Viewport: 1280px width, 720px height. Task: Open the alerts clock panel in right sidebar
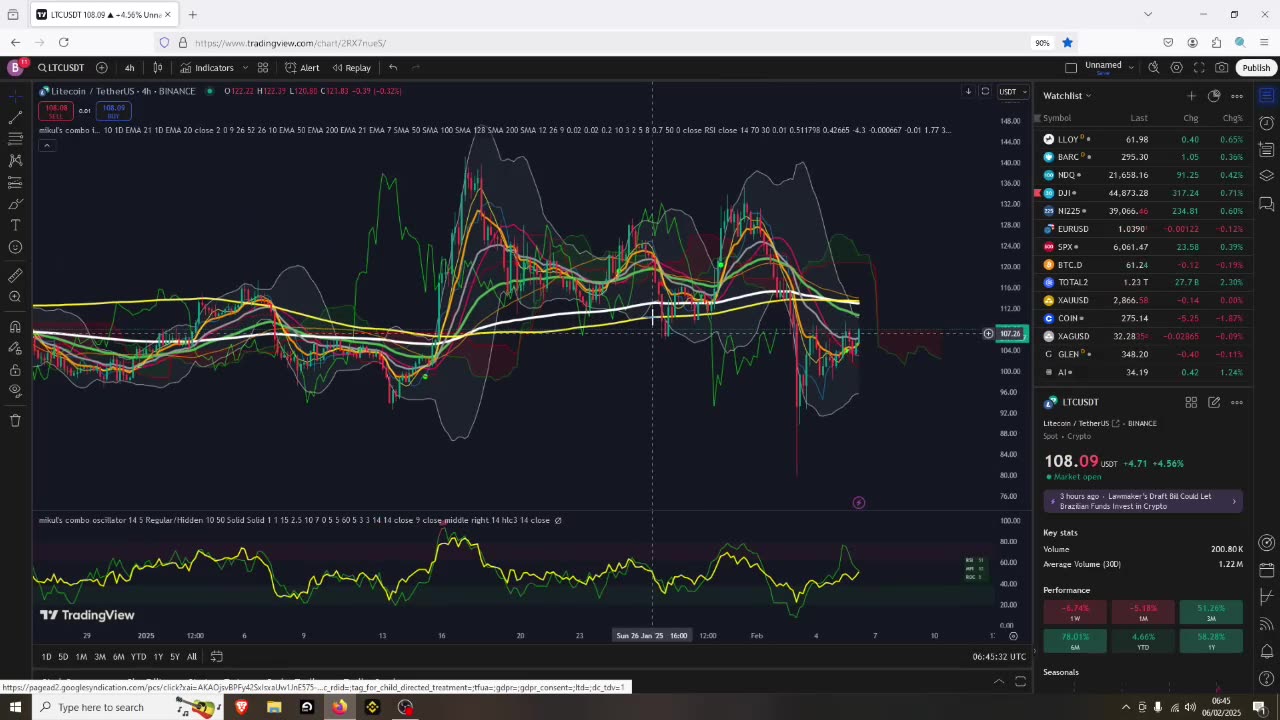click(1266, 123)
